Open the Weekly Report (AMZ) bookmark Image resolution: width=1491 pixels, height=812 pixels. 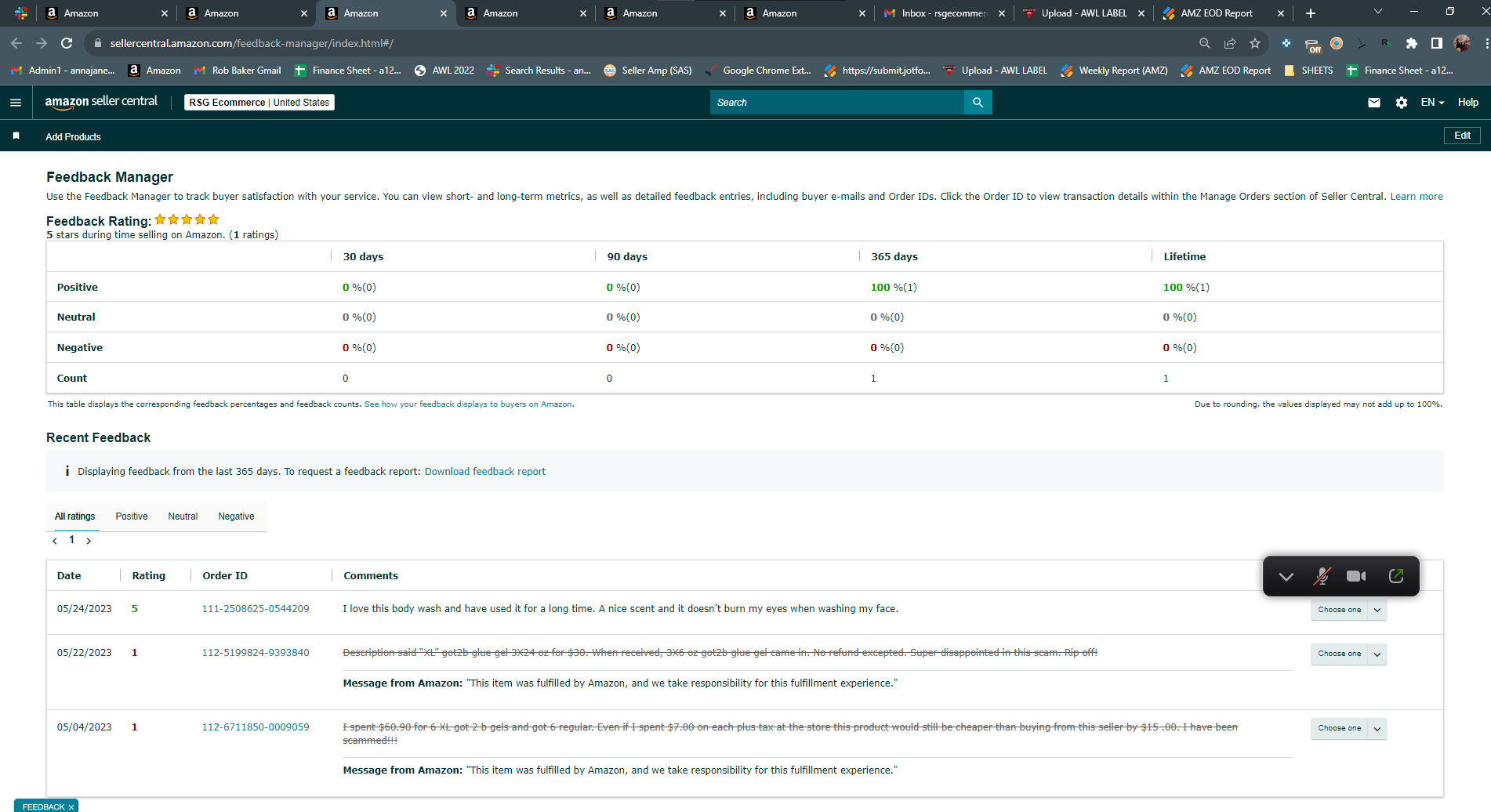tap(1114, 71)
